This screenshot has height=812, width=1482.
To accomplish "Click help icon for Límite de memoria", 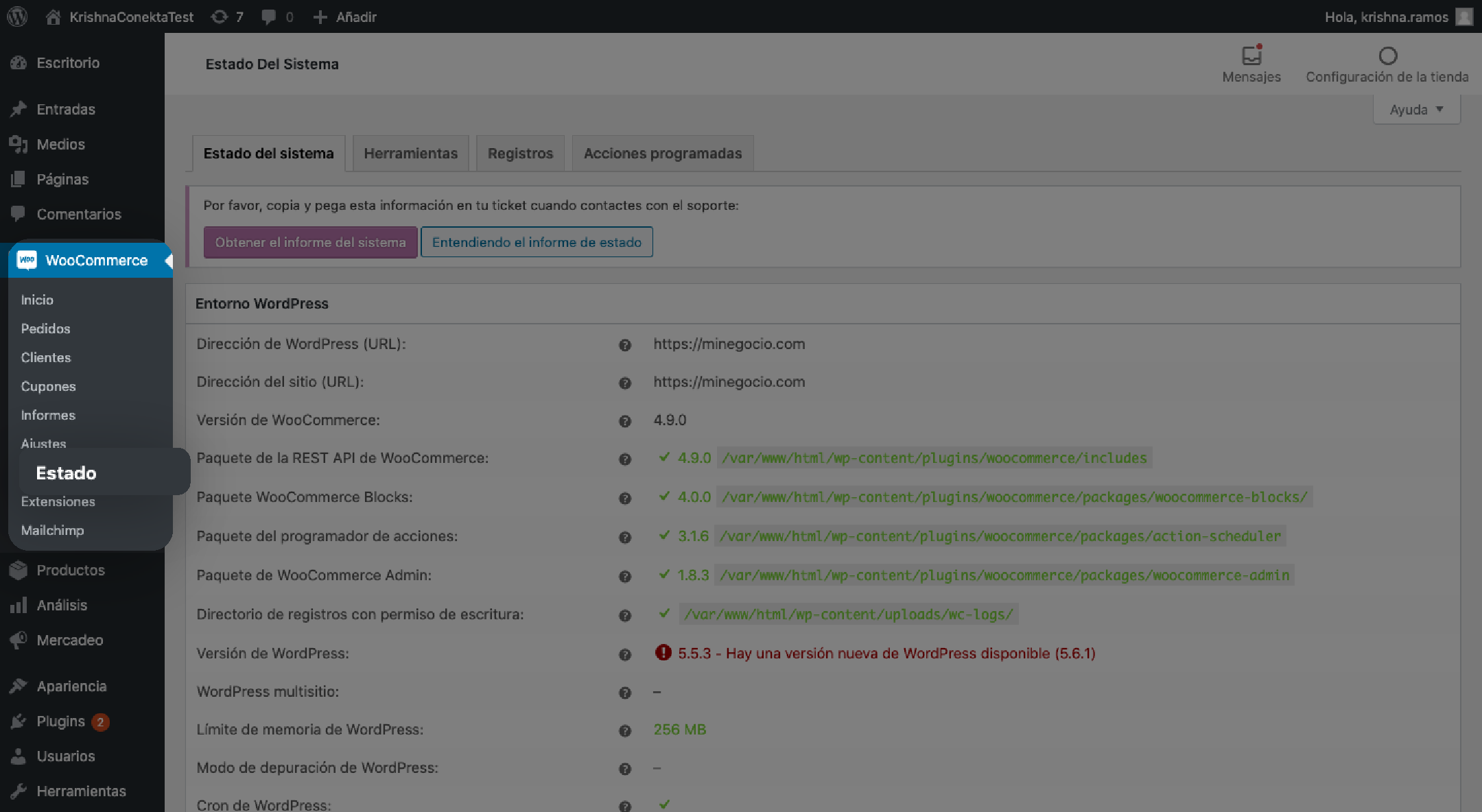I will [624, 730].
